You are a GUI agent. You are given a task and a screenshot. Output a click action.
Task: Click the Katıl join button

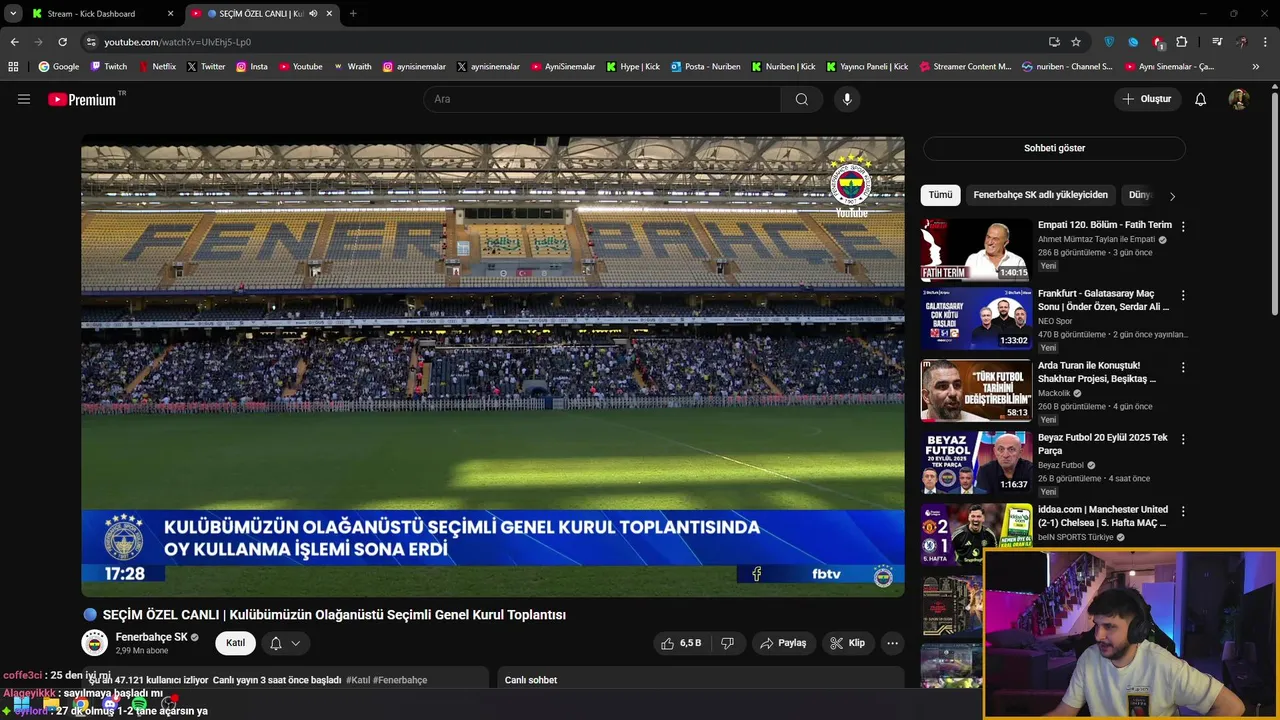coord(235,643)
